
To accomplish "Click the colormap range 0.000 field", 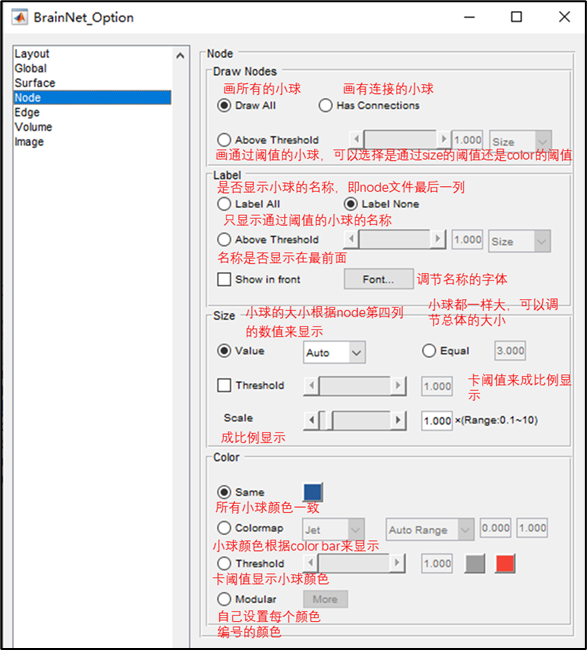I will [495, 528].
